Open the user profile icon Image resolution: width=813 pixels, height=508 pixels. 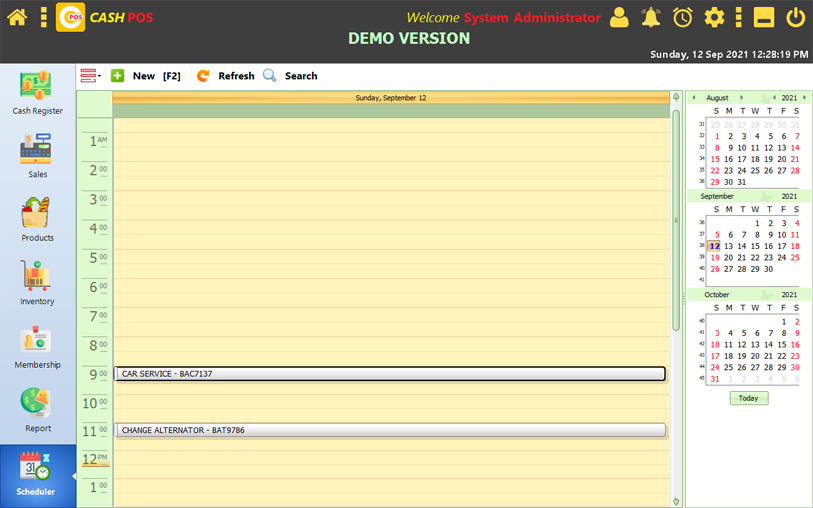[x=619, y=17]
